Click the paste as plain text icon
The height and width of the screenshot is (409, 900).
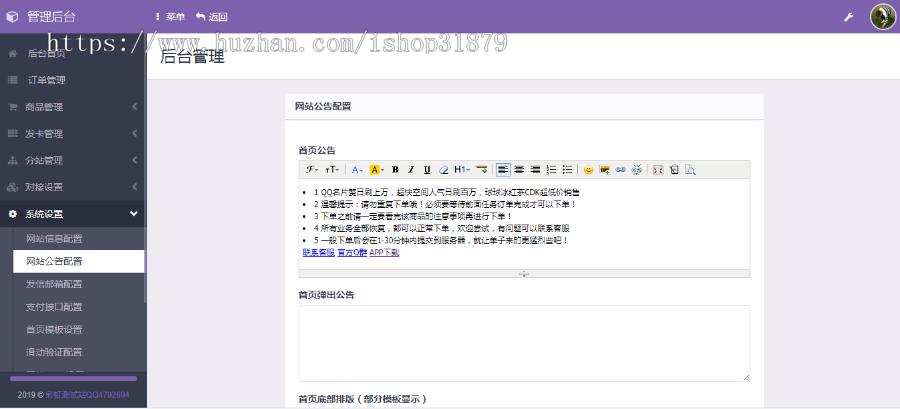pyautogui.click(x=674, y=170)
